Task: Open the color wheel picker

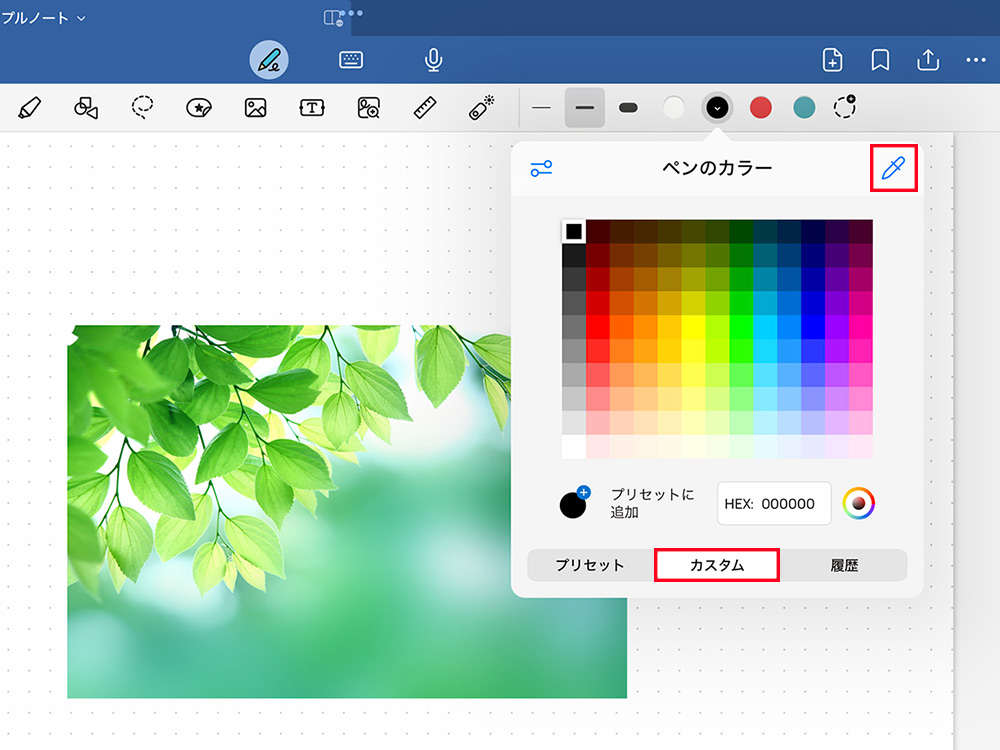Action: (x=858, y=504)
